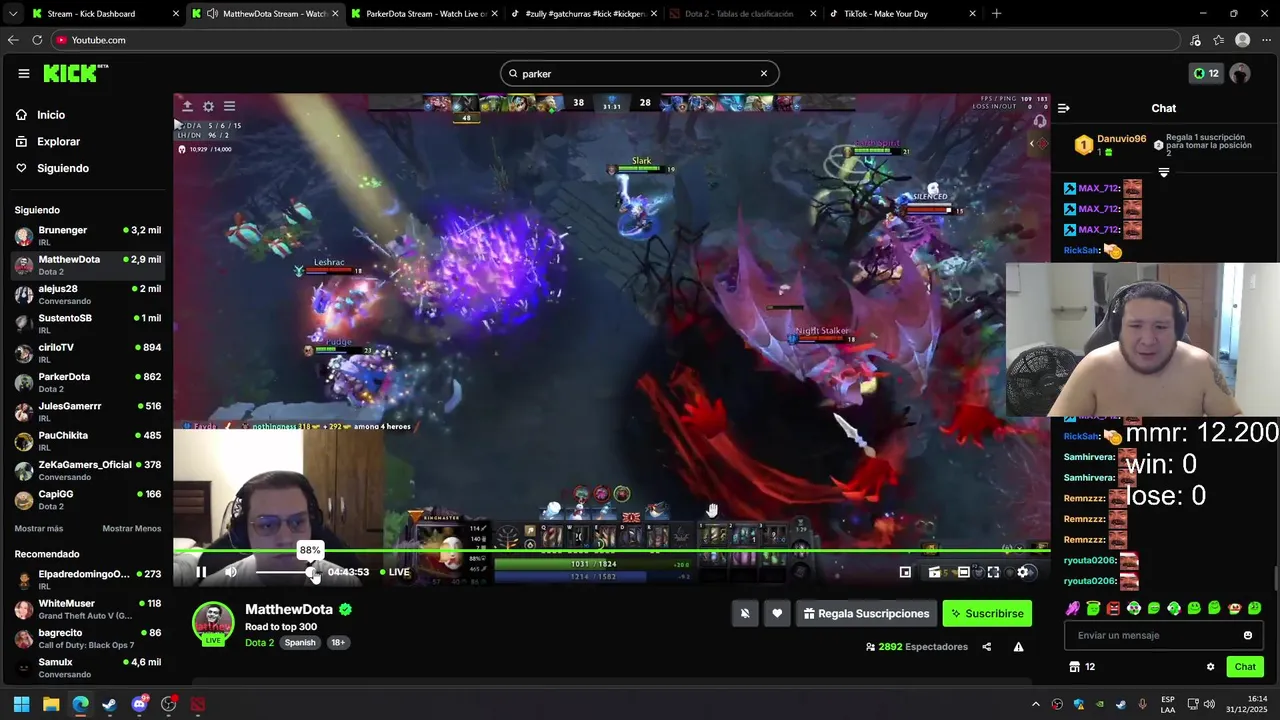The width and height of the screenshot is (1280, 720).
Task: Insert the red angry face emote
Action: tap(1113, 608)
